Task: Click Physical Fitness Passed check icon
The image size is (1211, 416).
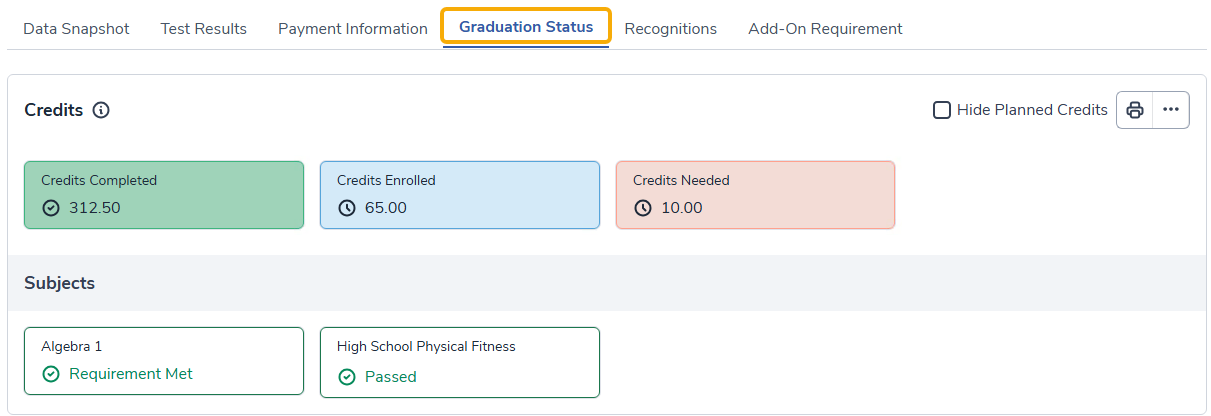Action: [x=347, y=377]
